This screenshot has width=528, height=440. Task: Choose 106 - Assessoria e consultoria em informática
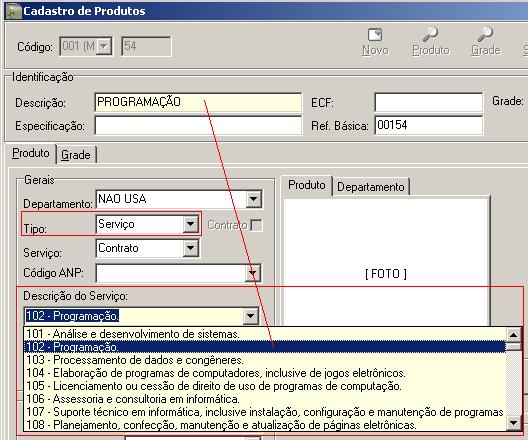click(265, 399)
